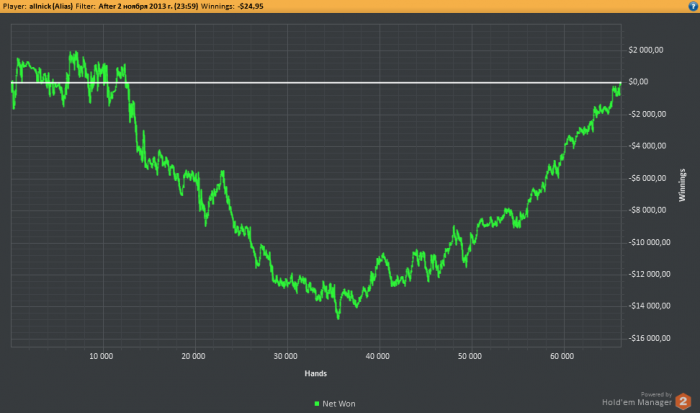
Task: Click the 30 000 hands axis label
Action: point(285,356)
